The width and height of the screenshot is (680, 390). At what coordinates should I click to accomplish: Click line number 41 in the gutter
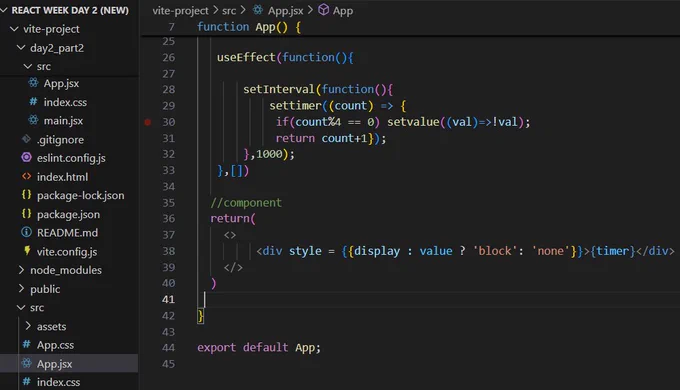tap(168, 299)
